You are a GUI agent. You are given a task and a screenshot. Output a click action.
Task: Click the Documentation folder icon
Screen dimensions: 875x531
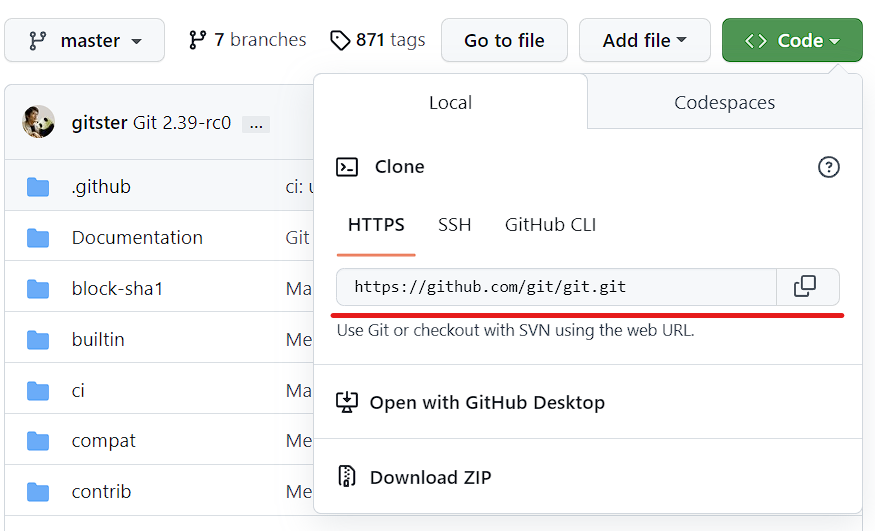point(38,238)
